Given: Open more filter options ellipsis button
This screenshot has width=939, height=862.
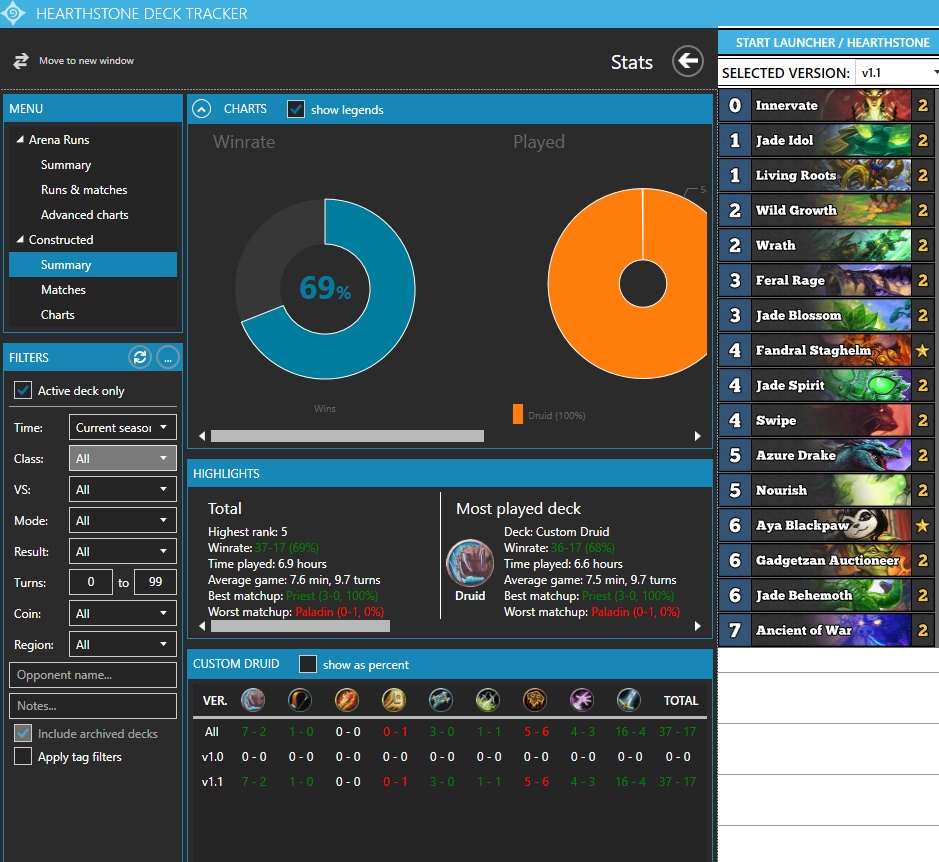Looking at the screenshot, I should tap(168, 358).
